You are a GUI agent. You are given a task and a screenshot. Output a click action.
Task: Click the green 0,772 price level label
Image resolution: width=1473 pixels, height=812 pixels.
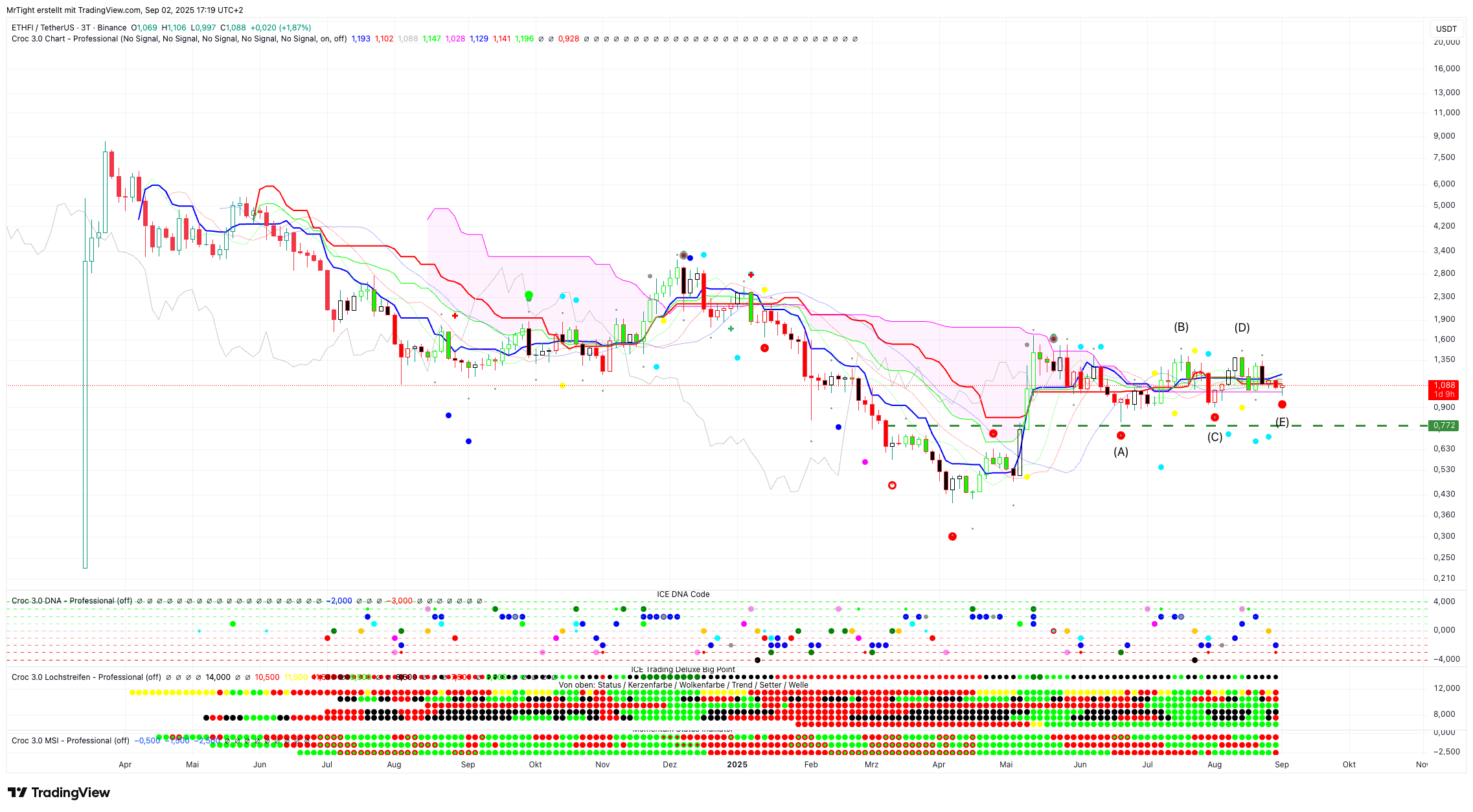click(x=1444, y=425)
